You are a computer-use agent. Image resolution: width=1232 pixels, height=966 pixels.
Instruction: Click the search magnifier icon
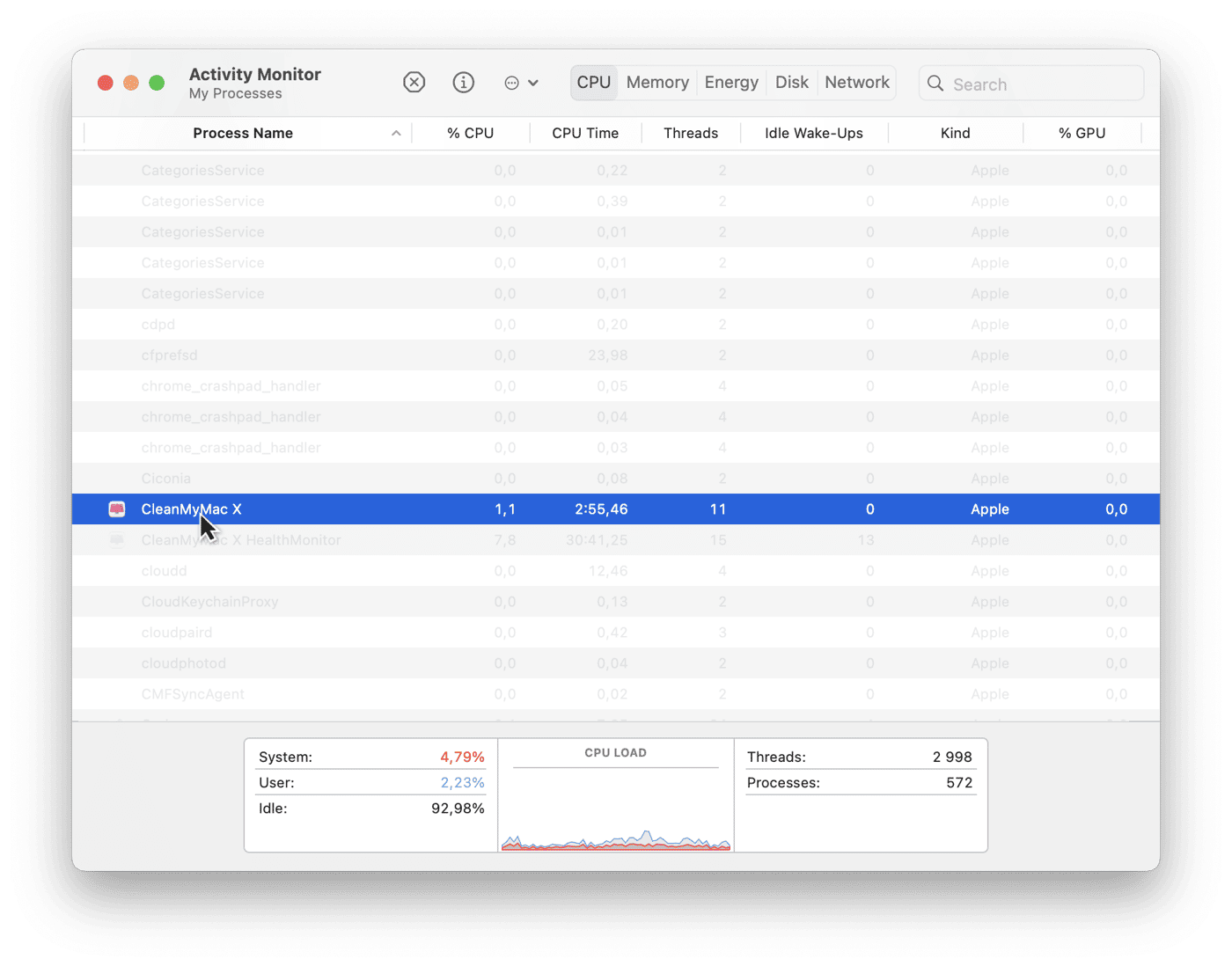pyautogui.click(x=935, y=84)
